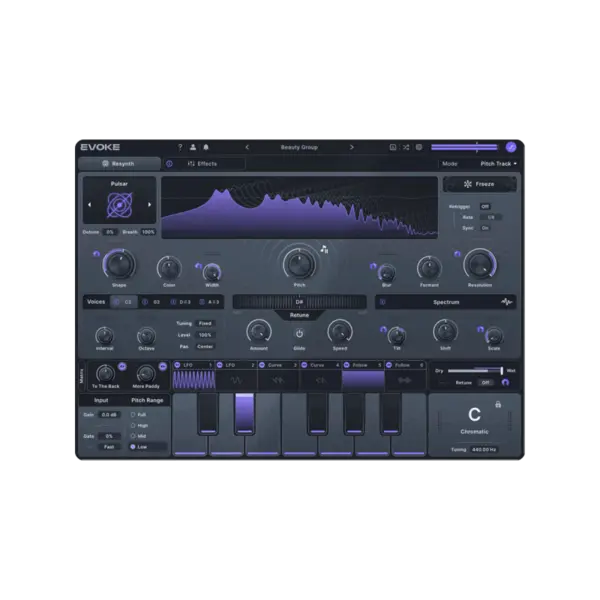This screenshot has height=600, width=600.
Task: Click the round purple logo icon at top right
Action: point(511,147)
